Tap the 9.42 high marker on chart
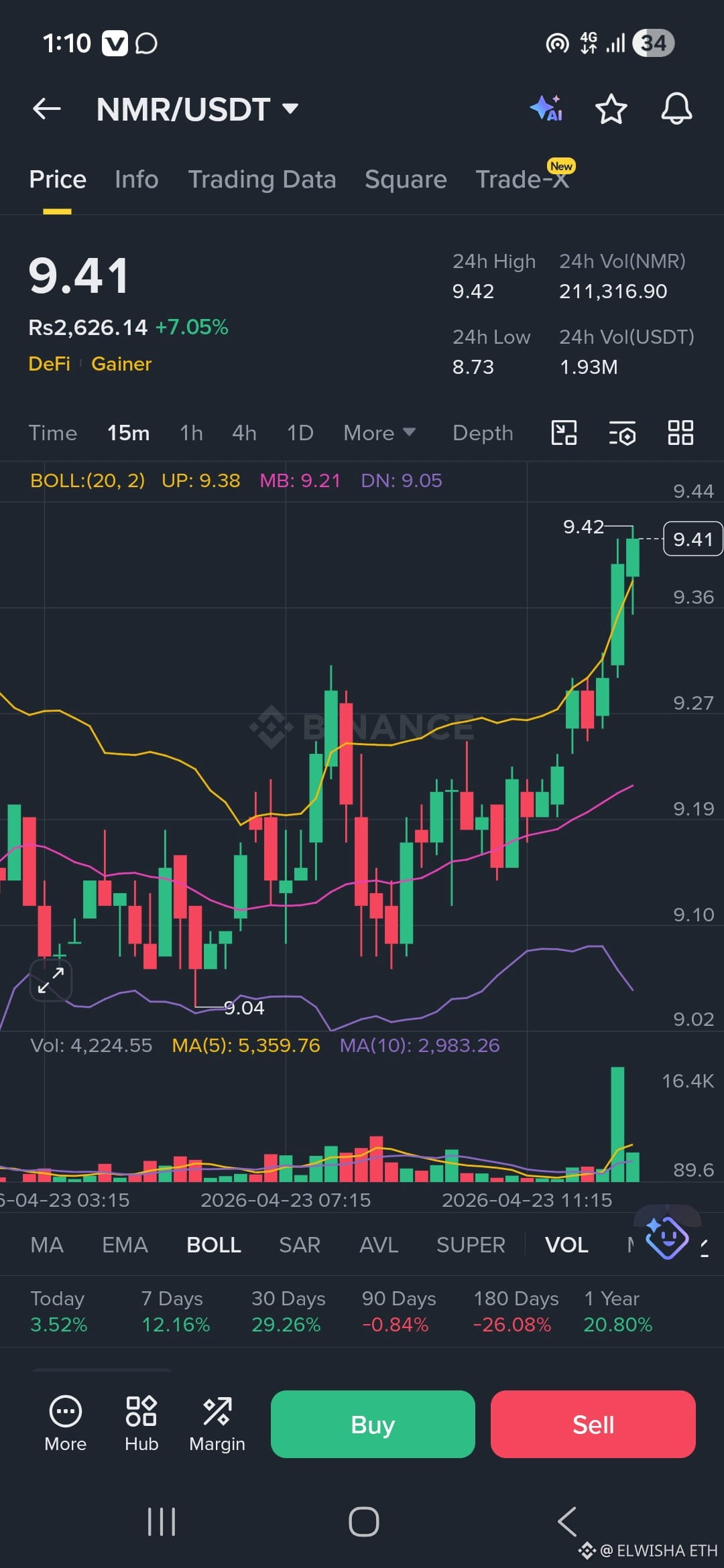 tap(583, 527)
